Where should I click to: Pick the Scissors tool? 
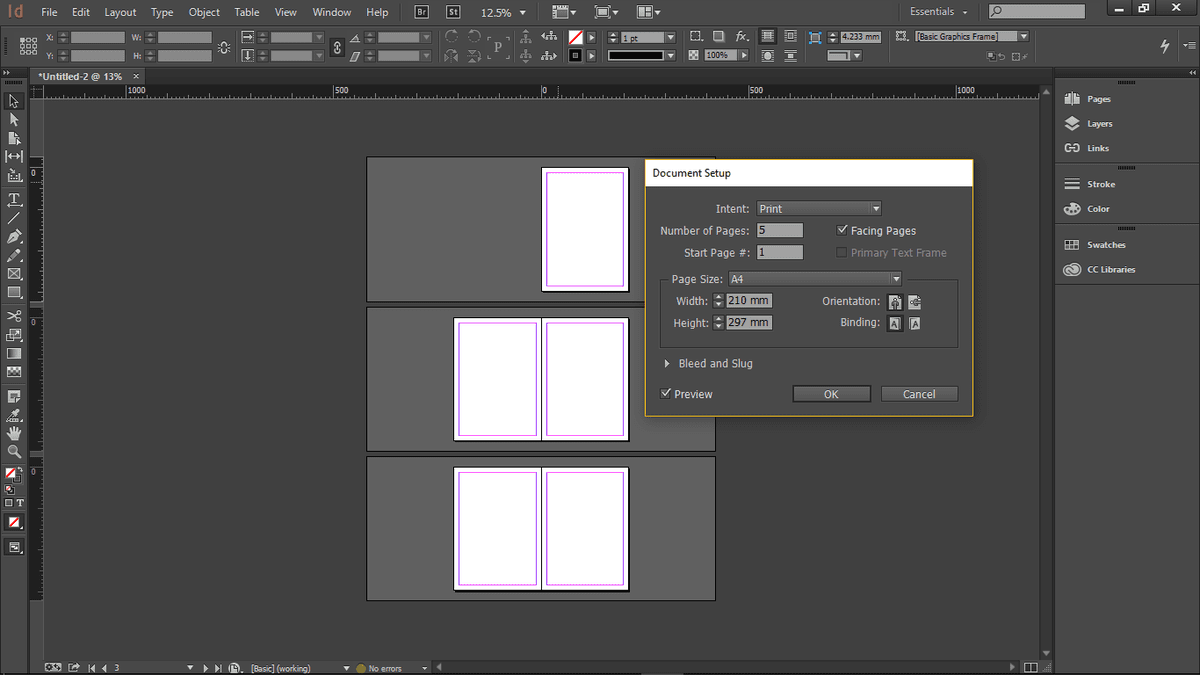tap(15, 316)
